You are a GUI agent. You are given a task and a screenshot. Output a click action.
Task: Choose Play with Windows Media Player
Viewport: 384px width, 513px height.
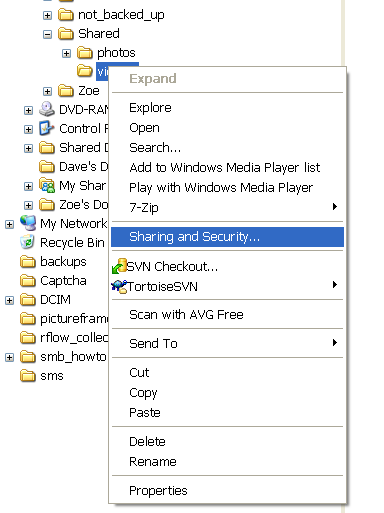tap(227, 187)
